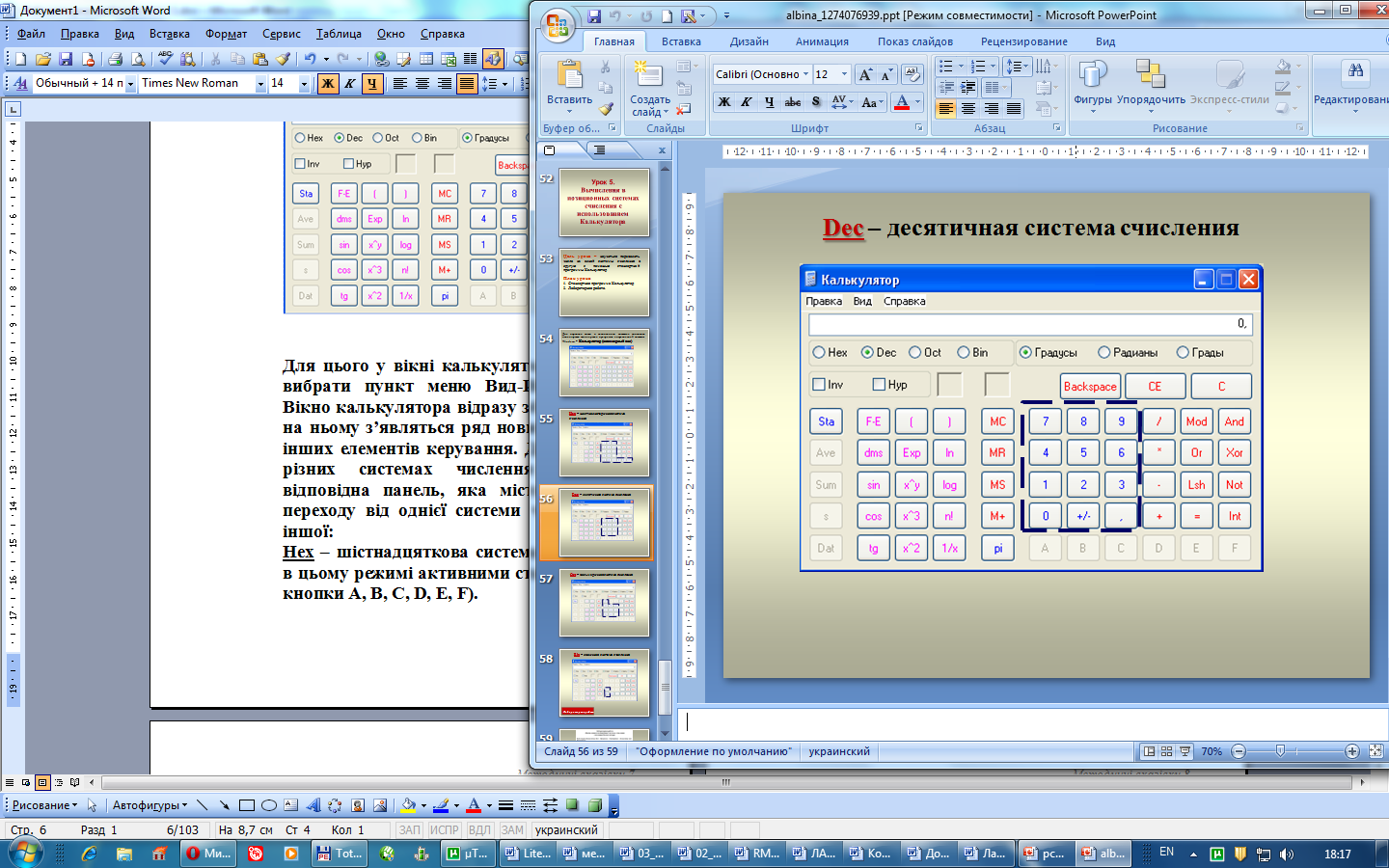Click Clear Formatting icon in PowerPoint Font group
Screen dimensions: 1389x868
click(x=913, y=74)
